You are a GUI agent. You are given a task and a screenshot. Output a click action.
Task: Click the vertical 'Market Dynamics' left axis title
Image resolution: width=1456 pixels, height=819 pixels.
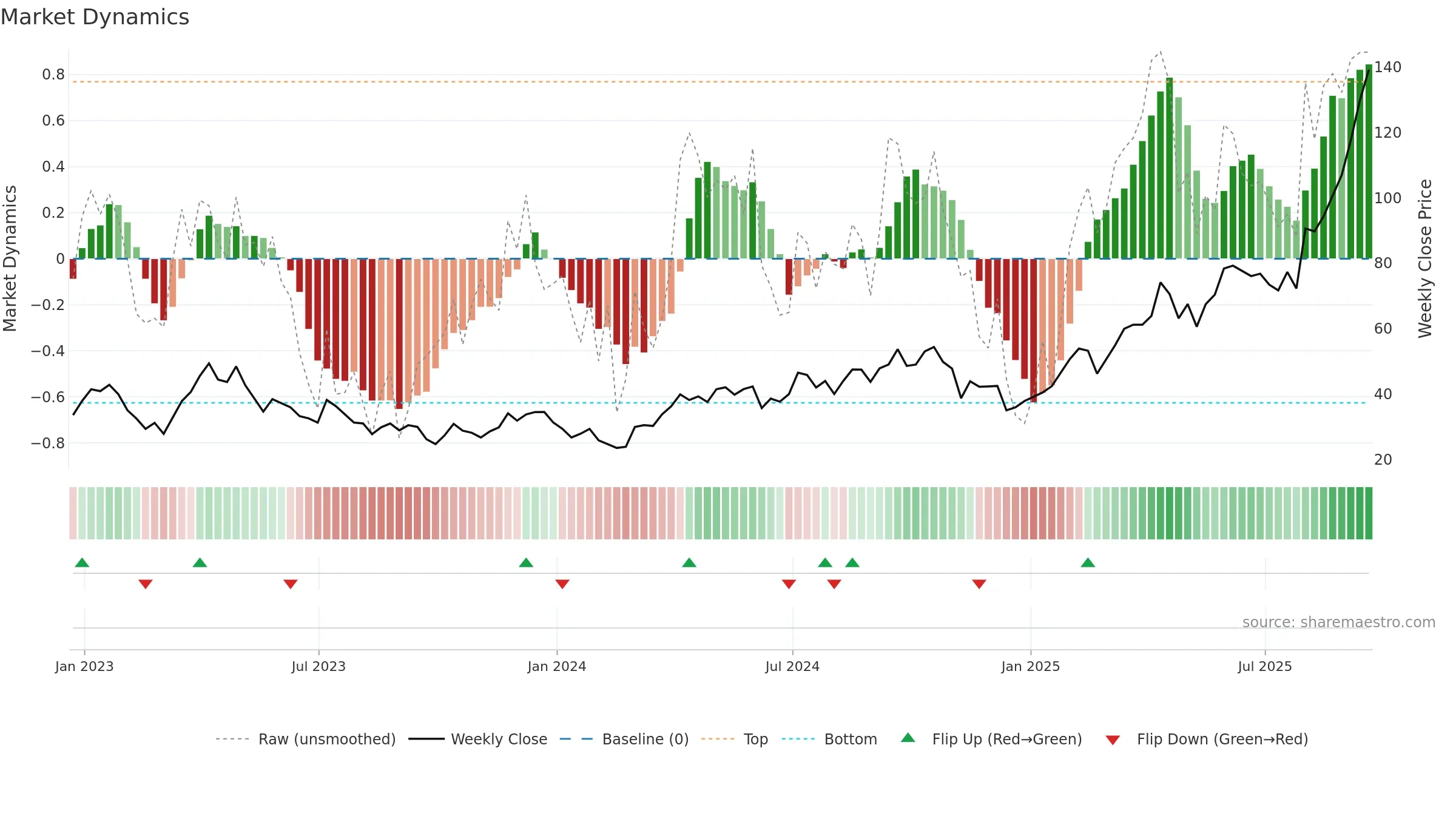click(x=10, y=258)
